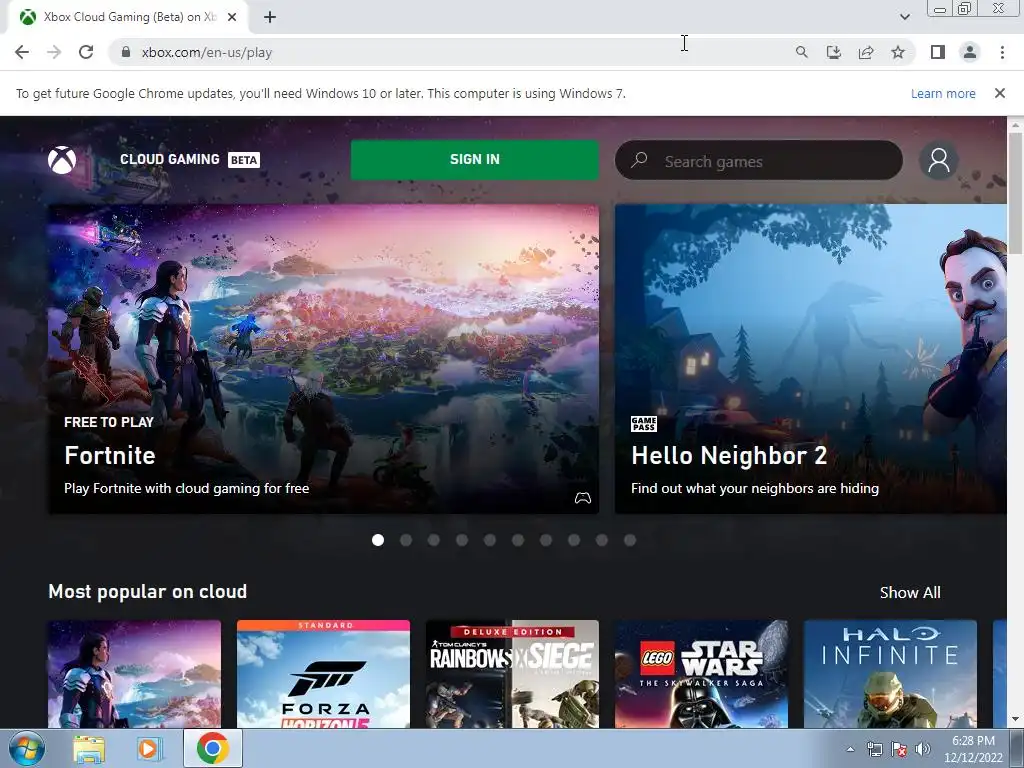This screenshot has width=1024, height=768.
Task: Click the browser forward arrow
Action: pyautogui.click(x=54, y=52)
